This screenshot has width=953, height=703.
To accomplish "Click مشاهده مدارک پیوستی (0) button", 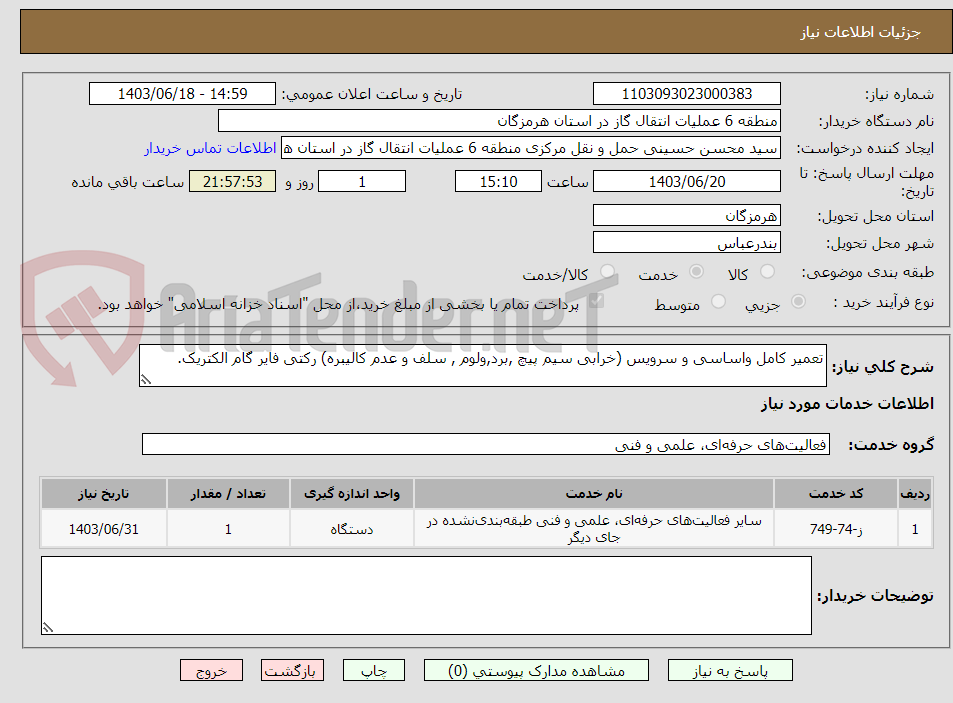I will [x=536, y=670].
